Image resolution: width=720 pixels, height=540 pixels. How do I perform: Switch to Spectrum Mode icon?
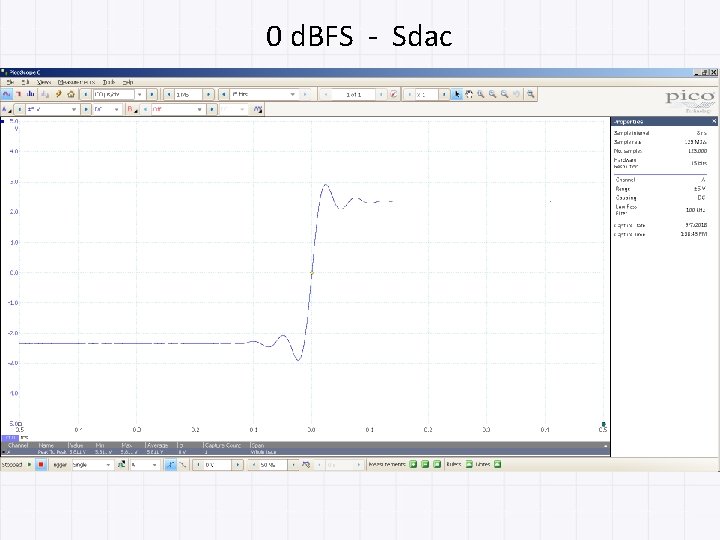point(31,94)
